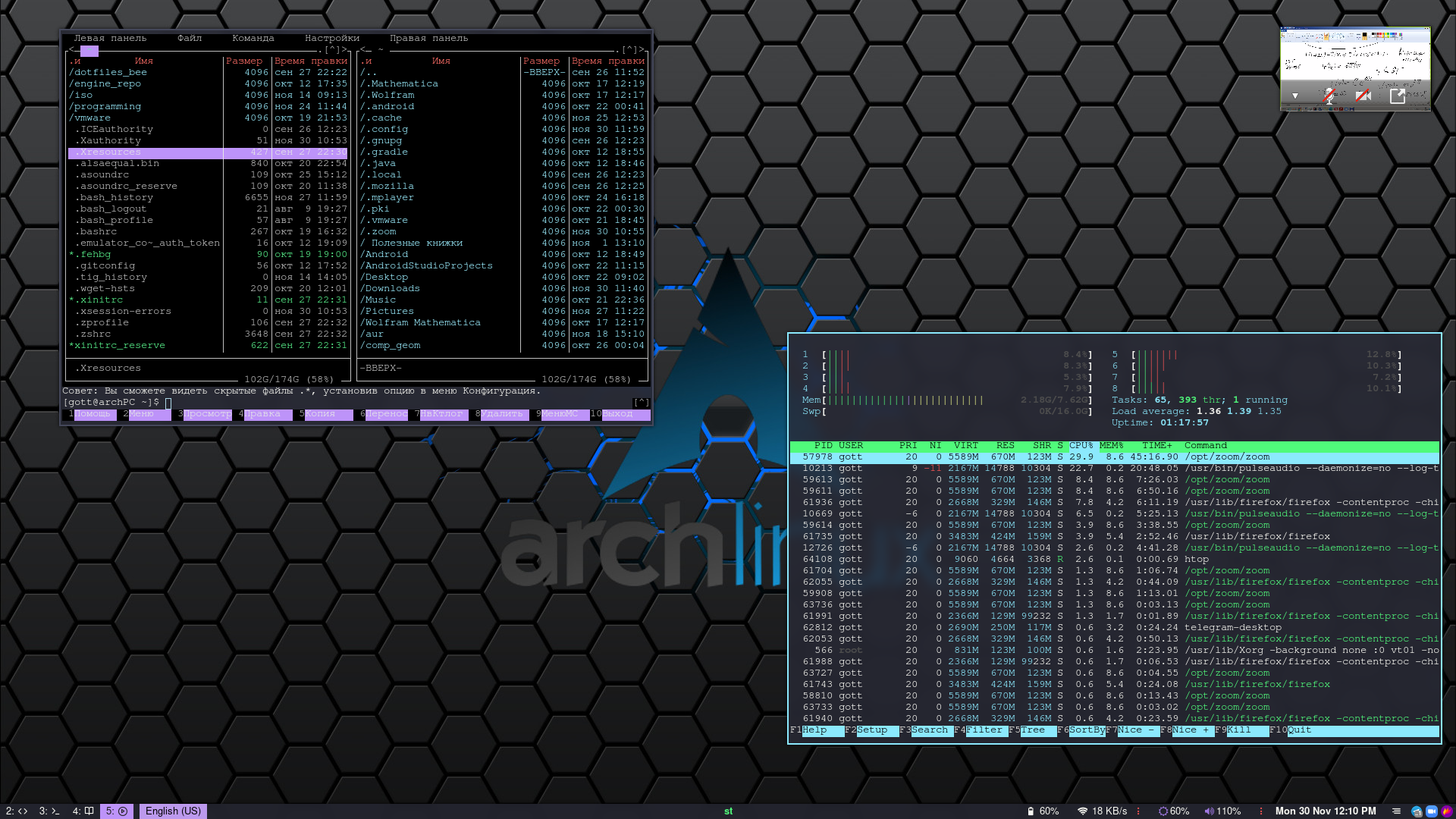Sort right panel by Имя column header

pos(441,61)
